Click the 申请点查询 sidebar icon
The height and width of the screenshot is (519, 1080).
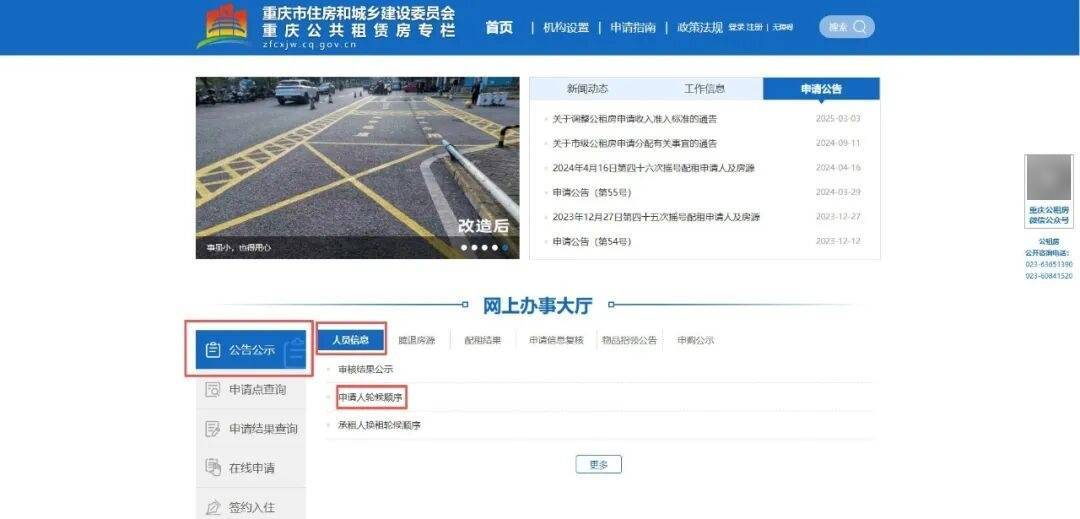(212, 390)
